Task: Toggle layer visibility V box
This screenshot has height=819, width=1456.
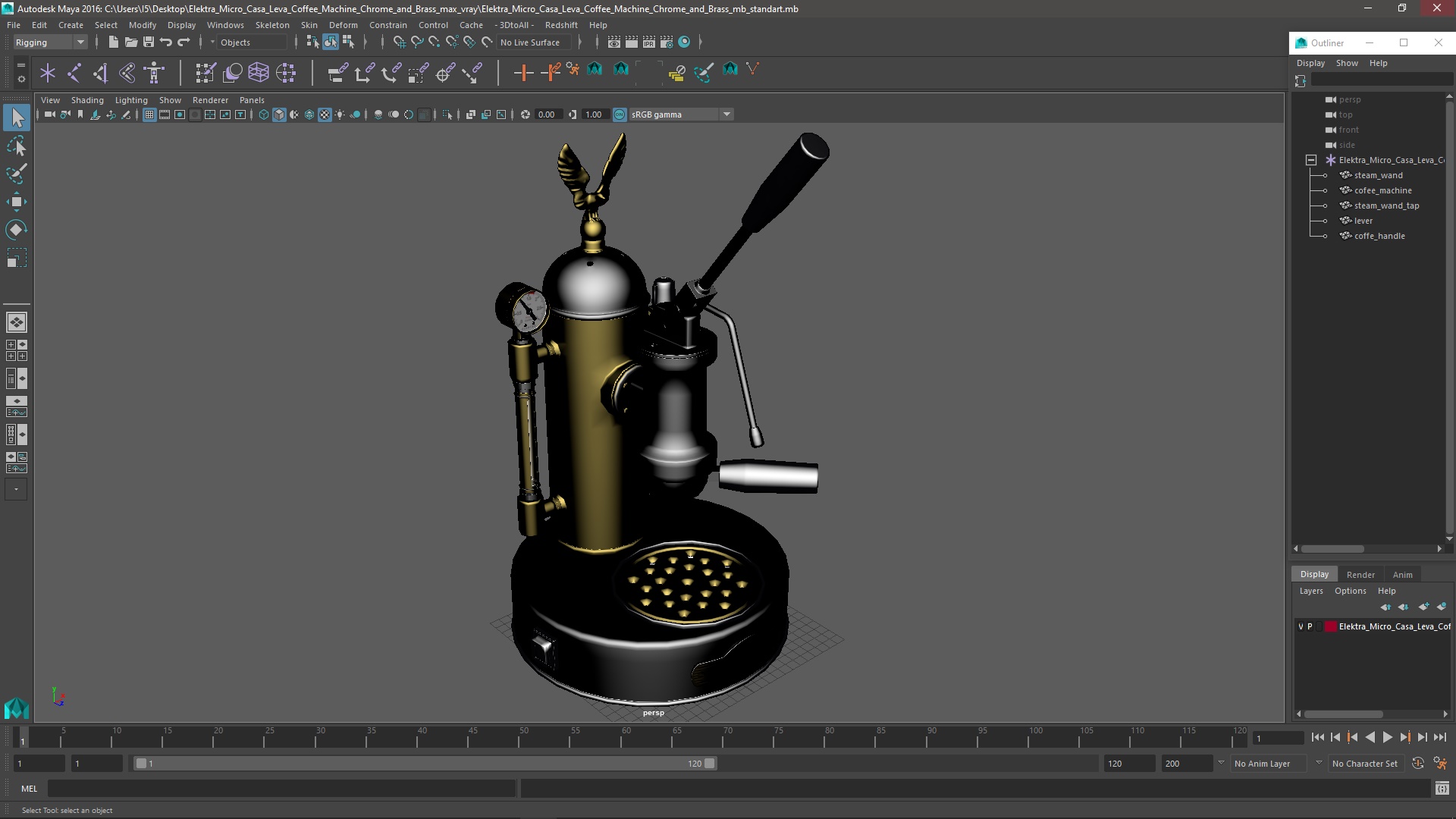Action: coord(1301,626)
